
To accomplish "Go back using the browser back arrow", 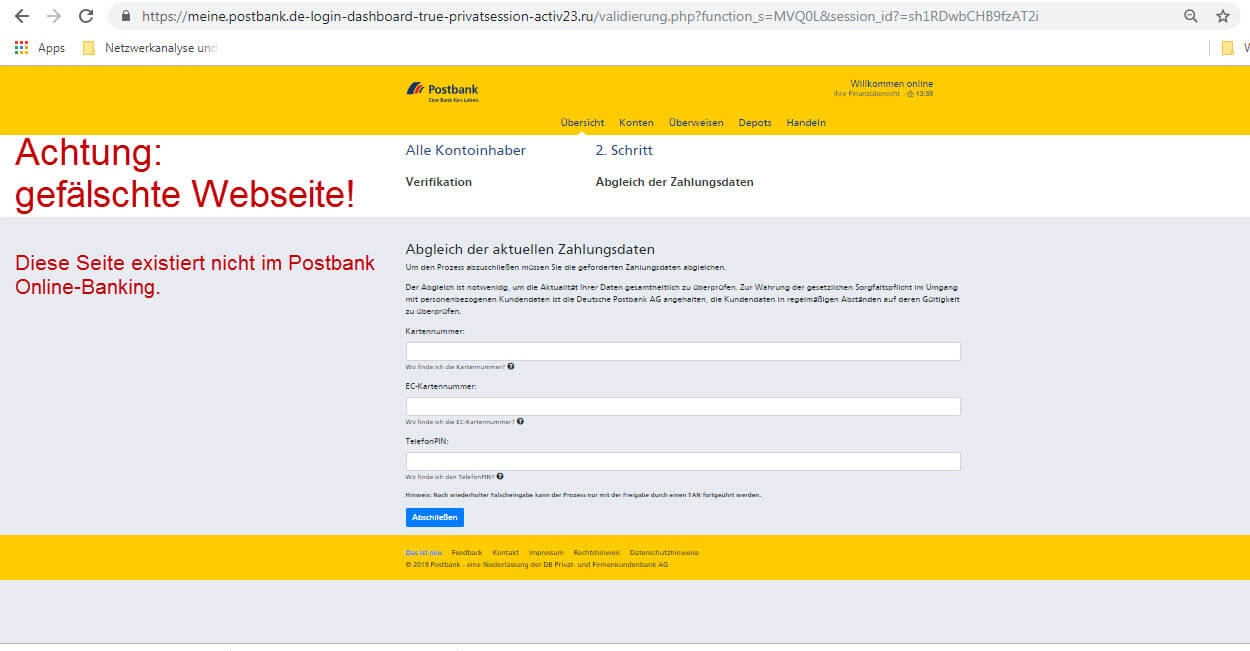I will 22,16.
